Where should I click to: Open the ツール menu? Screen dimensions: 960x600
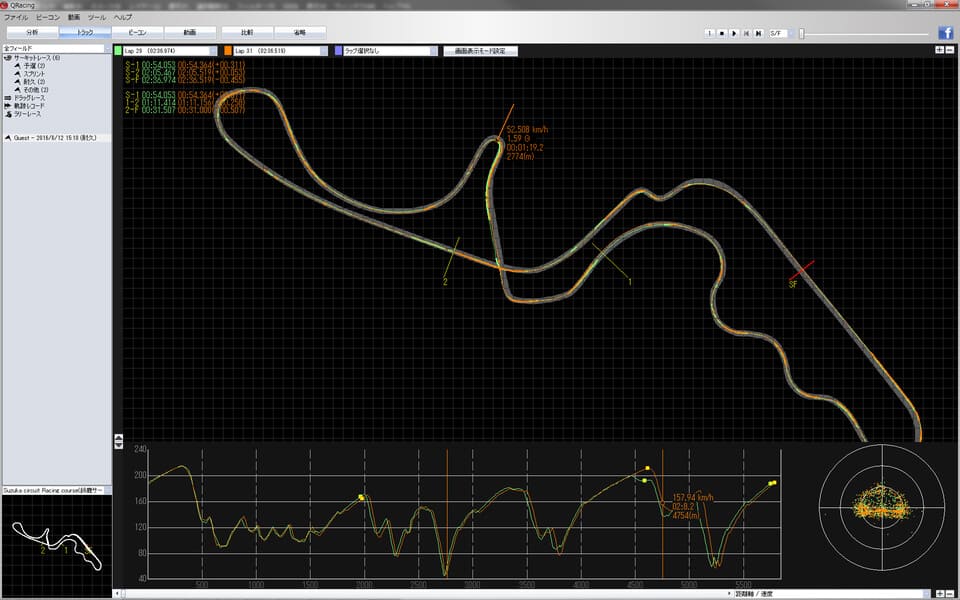pos(97,17)
